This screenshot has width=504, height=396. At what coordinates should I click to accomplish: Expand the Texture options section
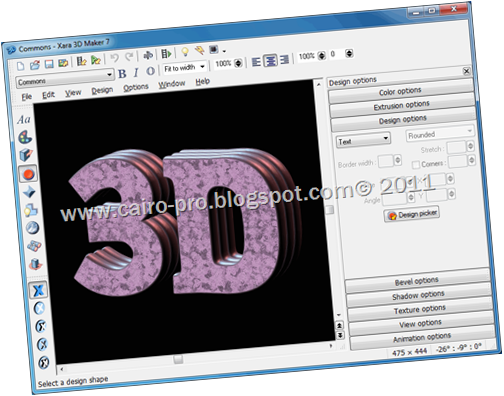pos(420,310)
